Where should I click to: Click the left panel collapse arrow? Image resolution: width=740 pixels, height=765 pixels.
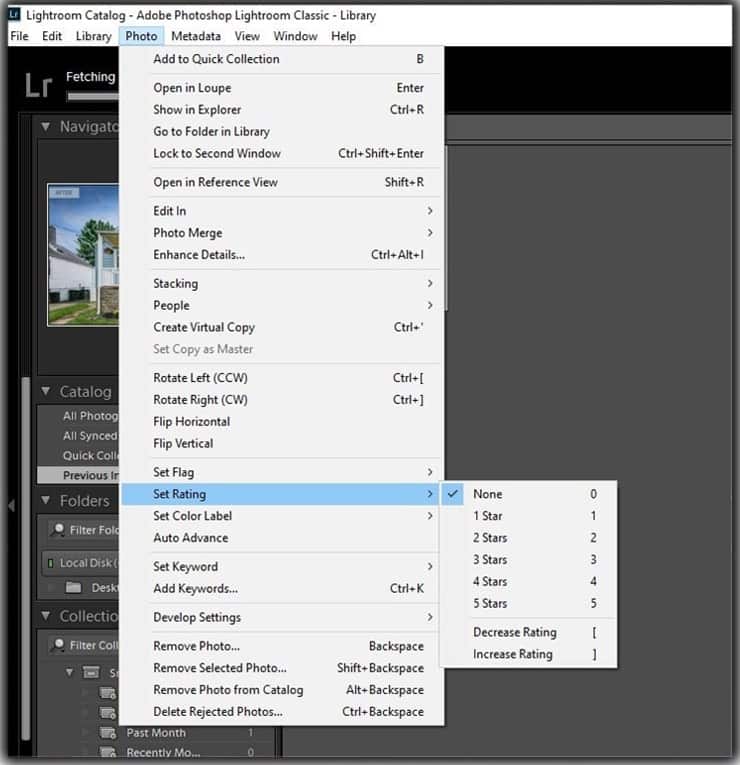pyautogui.click(x=11, y=506)
